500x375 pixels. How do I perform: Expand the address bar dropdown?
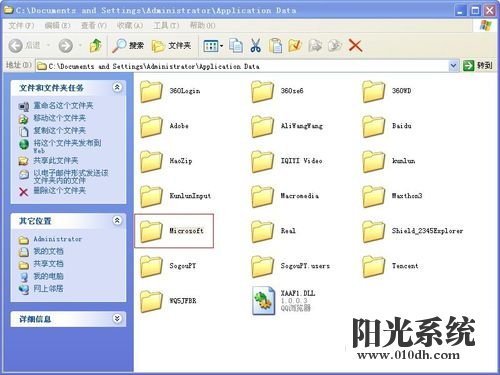(x=453, y=66)
